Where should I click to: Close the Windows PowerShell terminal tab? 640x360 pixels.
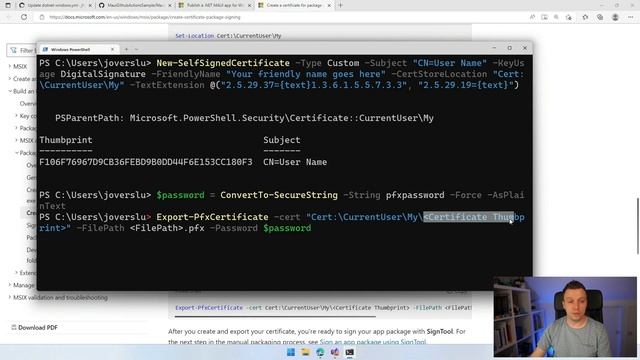(x=113, y=49)
